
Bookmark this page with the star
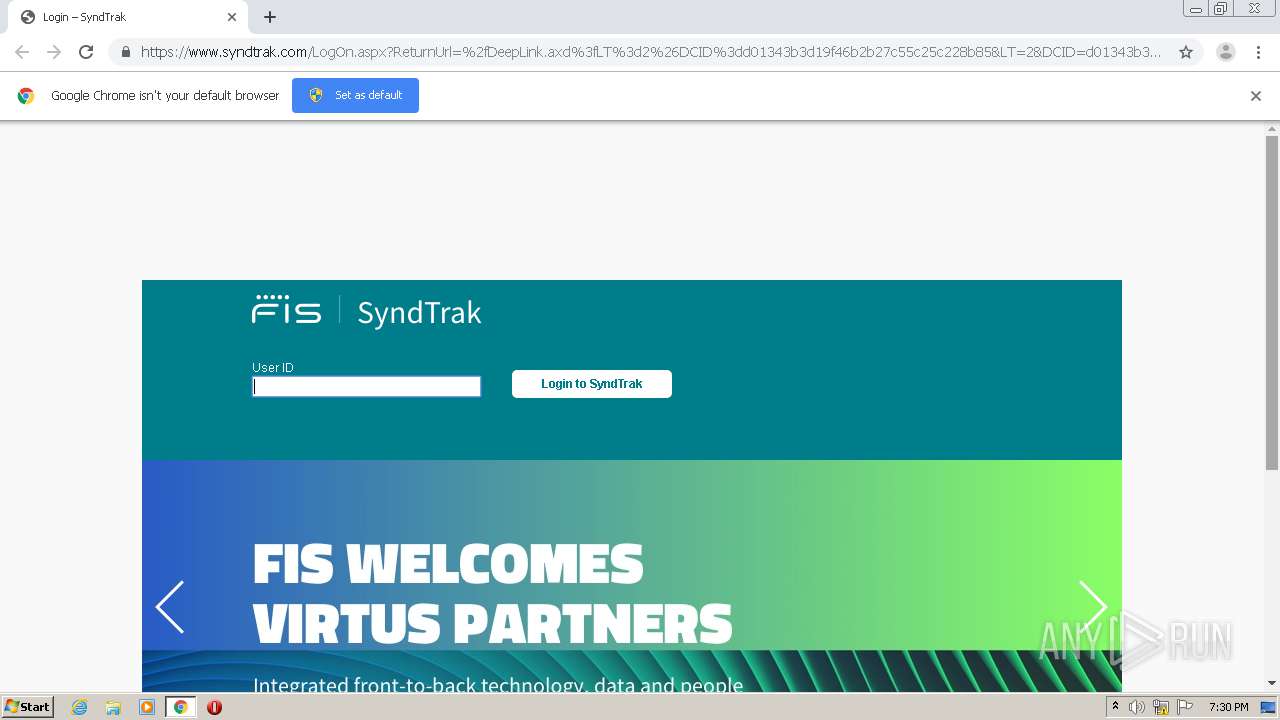tap(1186, 52)
